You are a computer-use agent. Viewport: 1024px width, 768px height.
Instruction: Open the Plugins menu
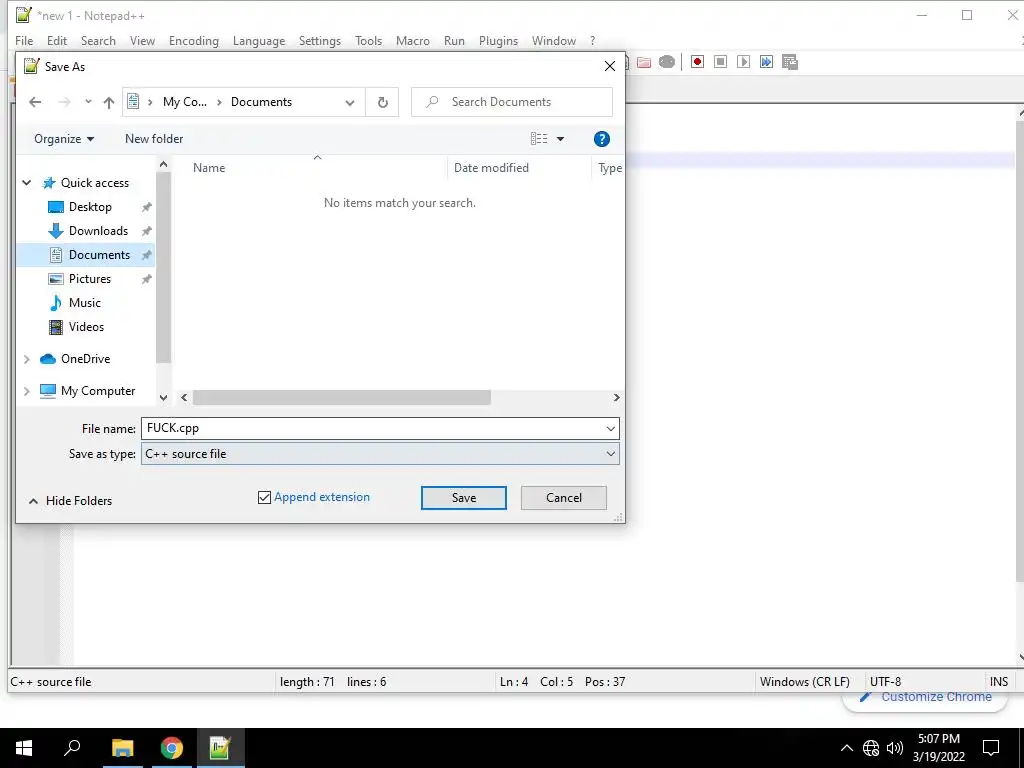tap(498, 40)
